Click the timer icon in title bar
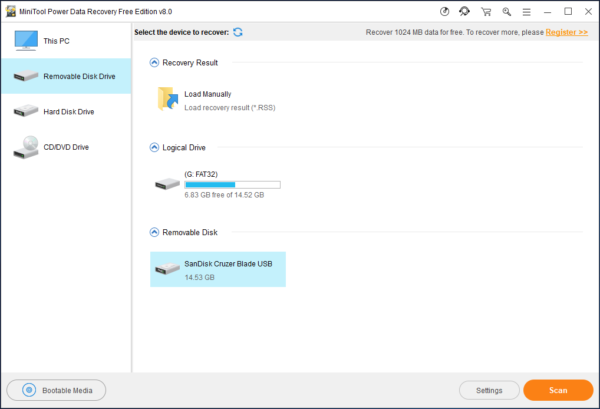This screenshot has height=409, width=600. (x=444, y=11)
